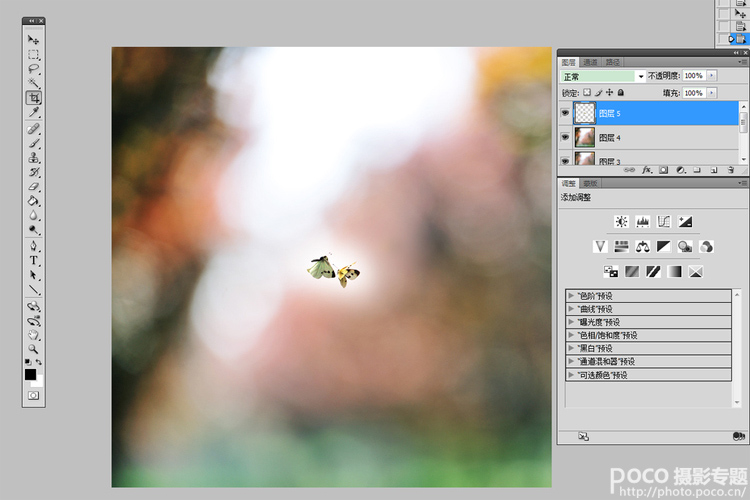Switch to the 路径 (Paths) tab
Screen dimensions: 750x500
(613, 62)
